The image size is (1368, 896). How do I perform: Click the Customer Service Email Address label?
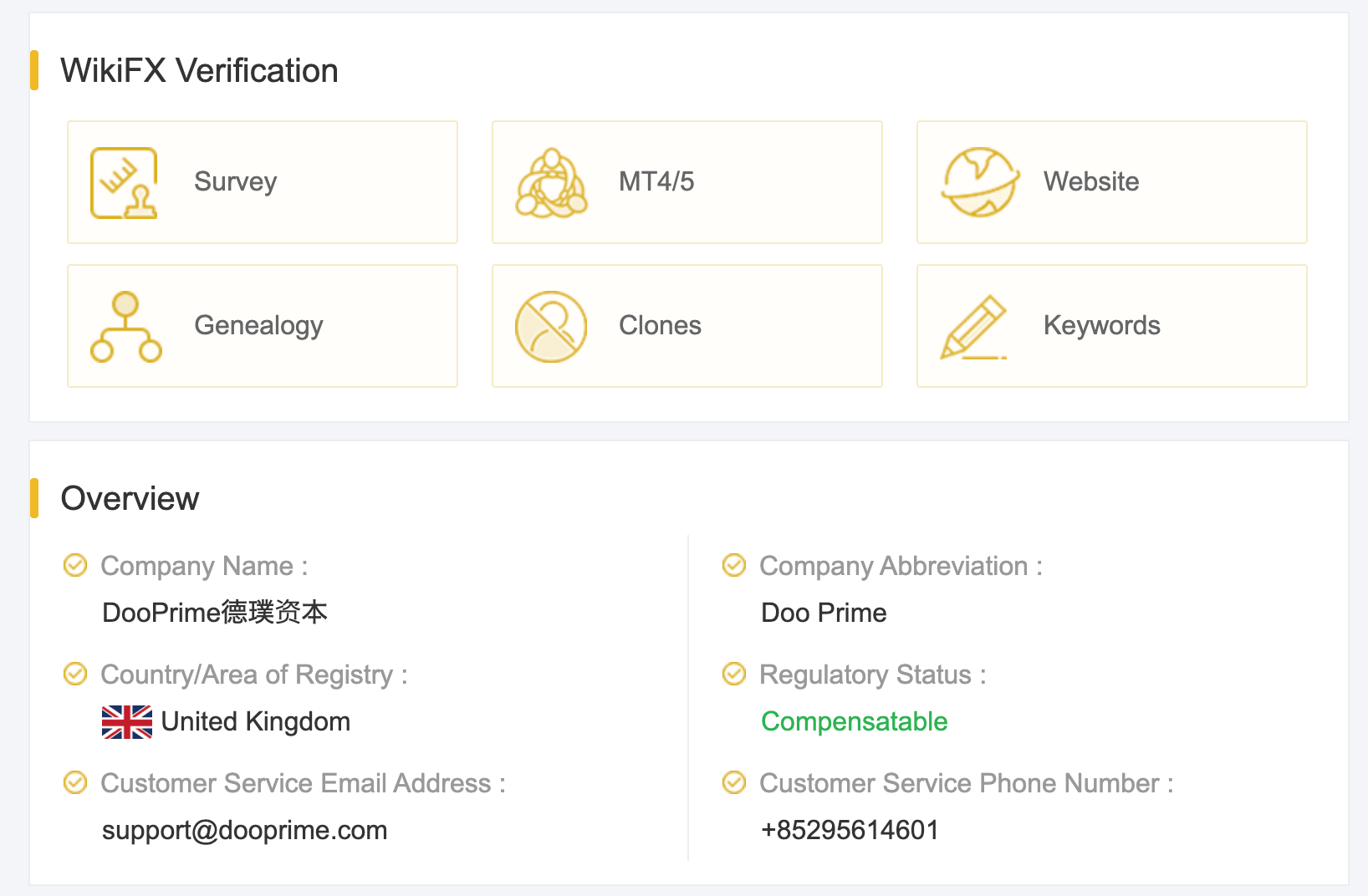point(303,783)
